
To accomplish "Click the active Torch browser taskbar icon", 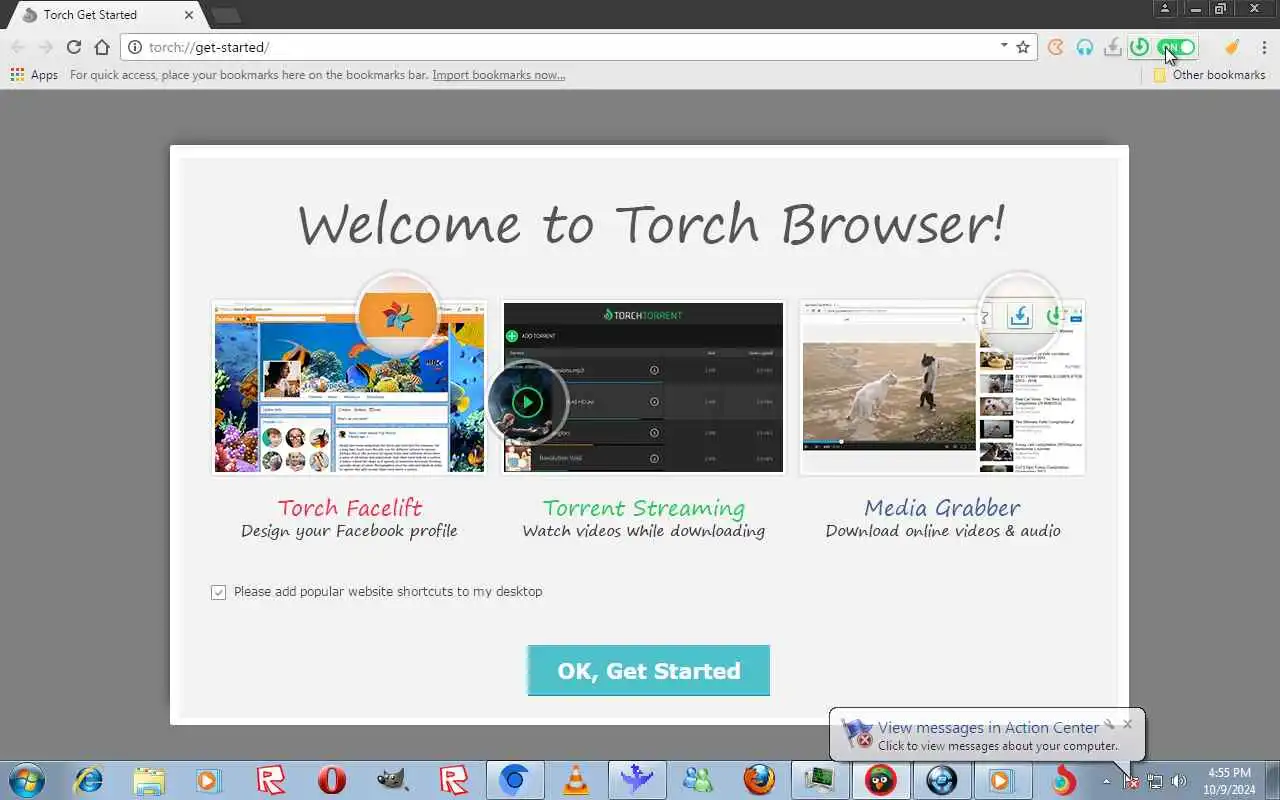I will point(1063,780).
